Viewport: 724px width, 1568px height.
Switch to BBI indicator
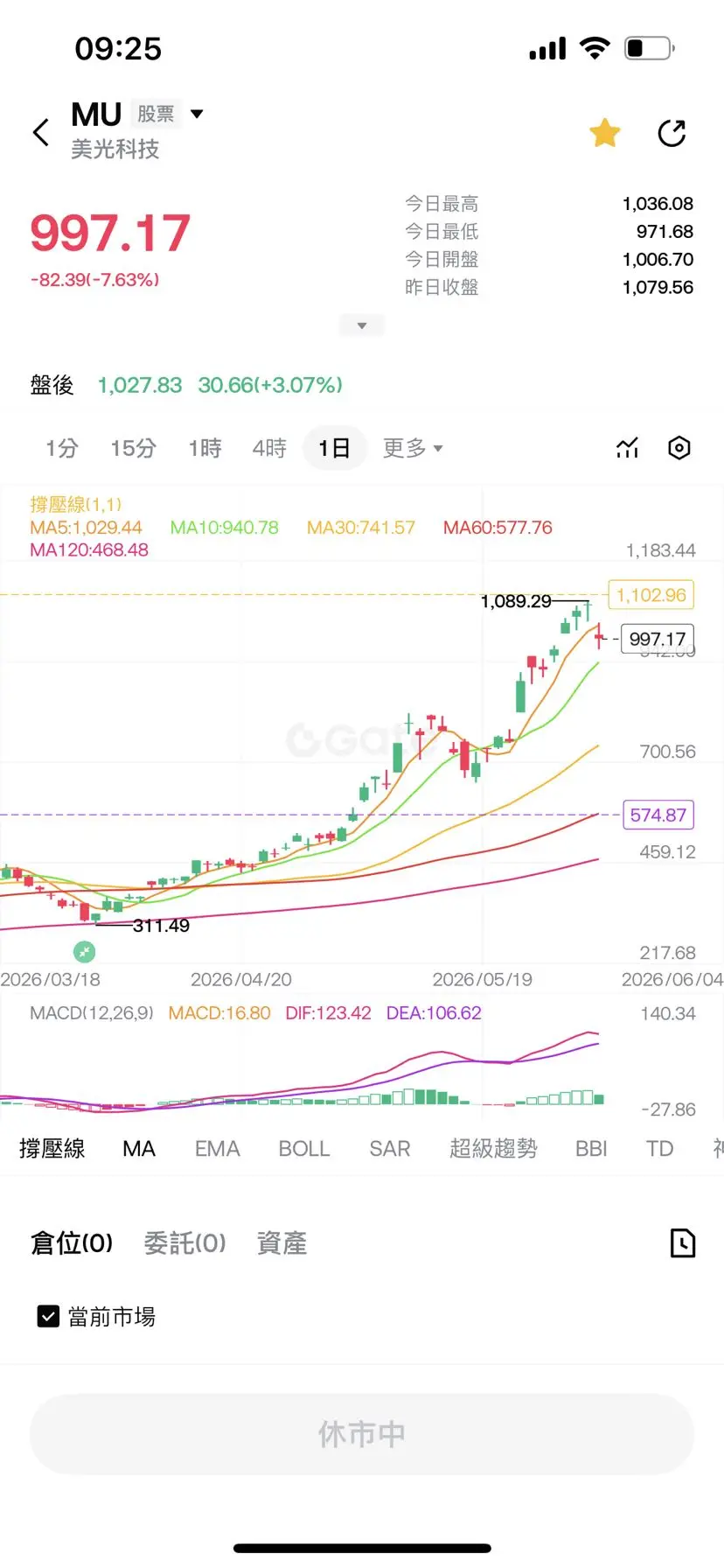click(591, 1148)
